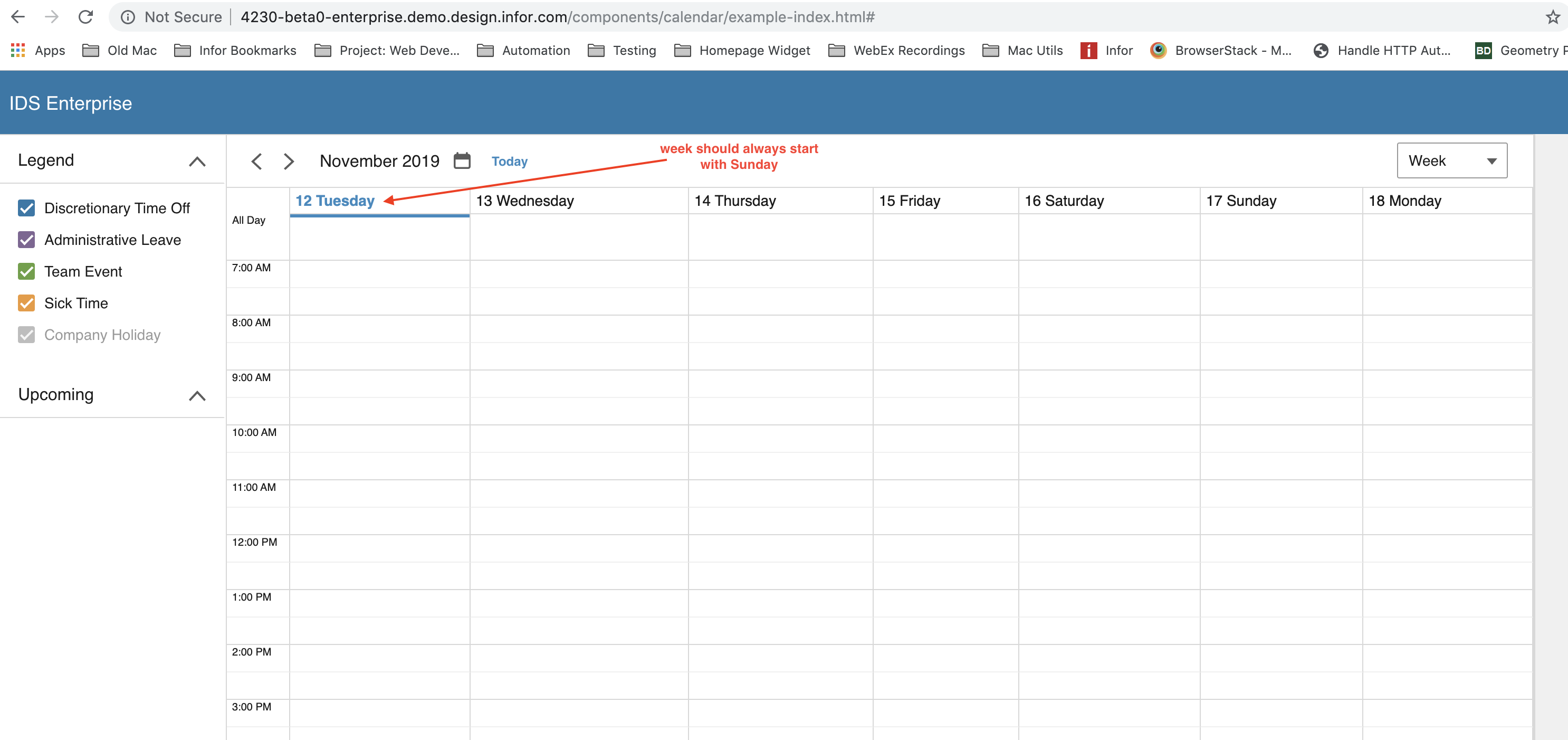The width and height of the screenshot is (1568, 740).
Task: Toggle the Team Event checkbox
Action: tap(26, 272)
